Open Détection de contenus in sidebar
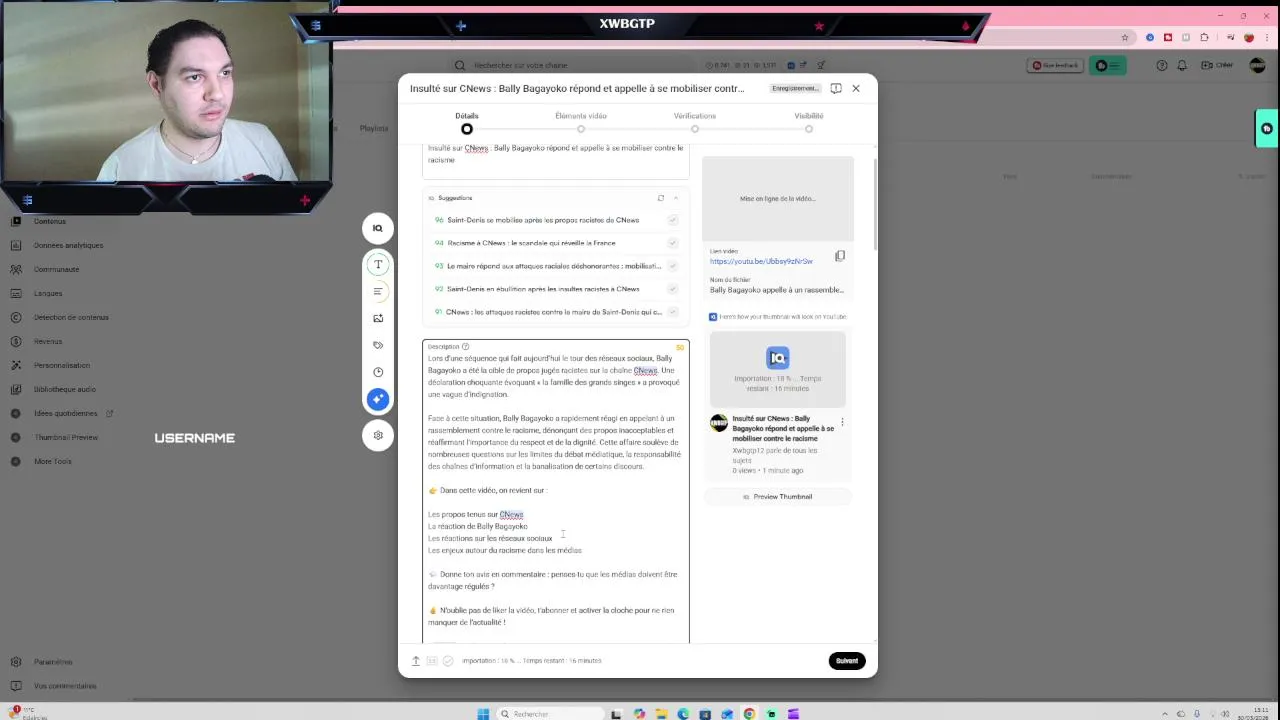The height and width of the screenshot is (720, 1280). [x=71, y=317]
